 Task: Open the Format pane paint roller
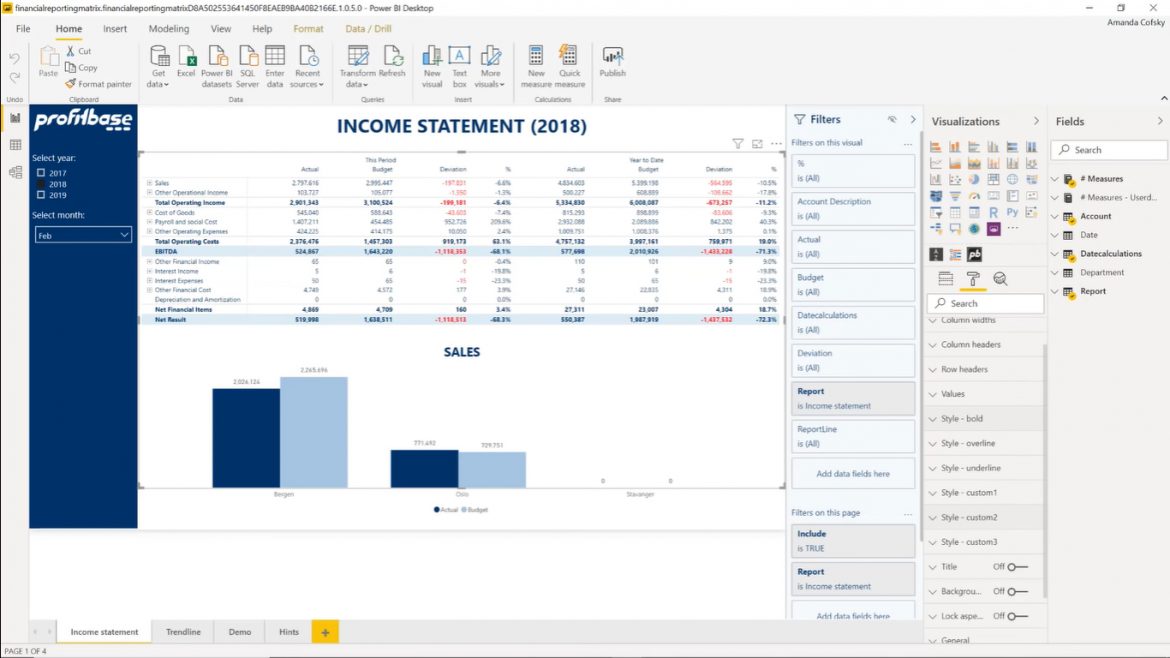coord(973,279)
